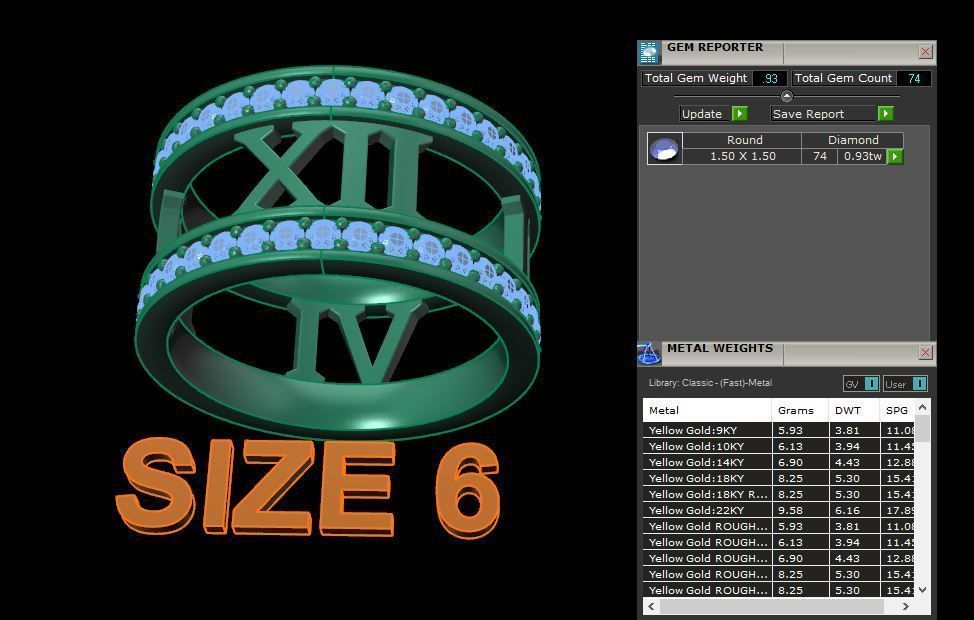
Task: Close the Gem Reporter panel
Action: point(925,52)
